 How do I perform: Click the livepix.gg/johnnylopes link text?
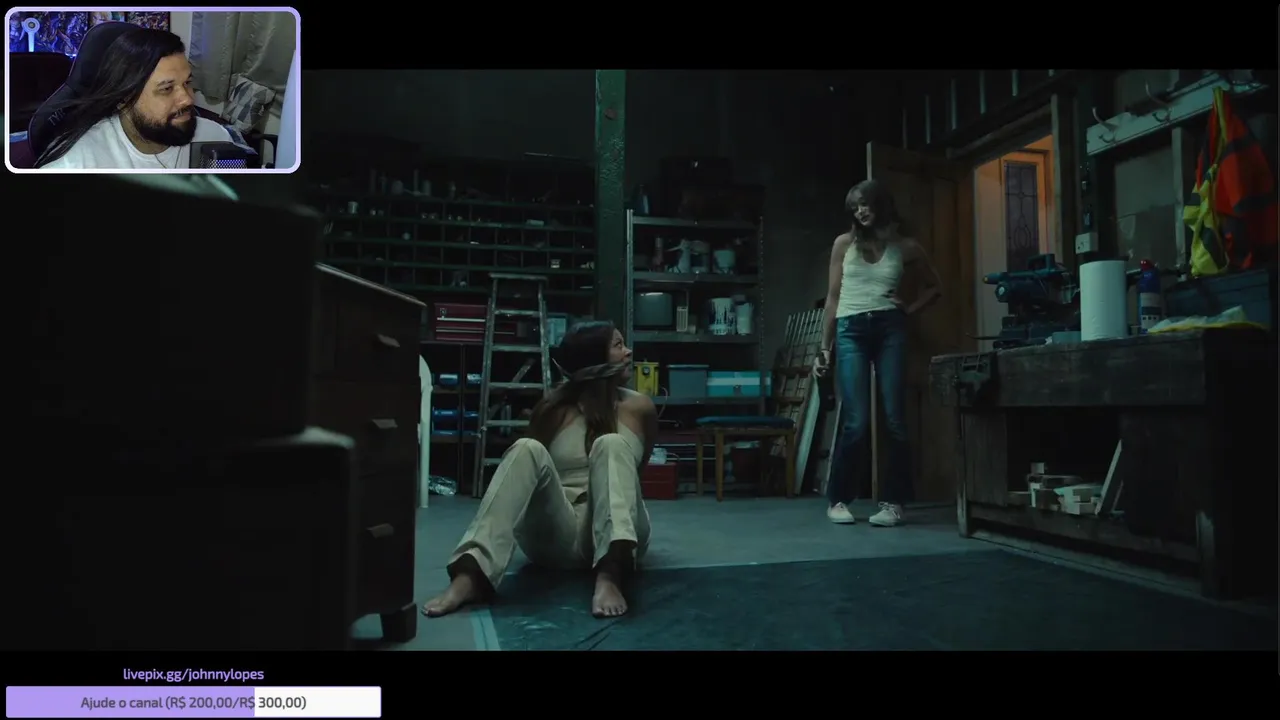pos(193,674)
